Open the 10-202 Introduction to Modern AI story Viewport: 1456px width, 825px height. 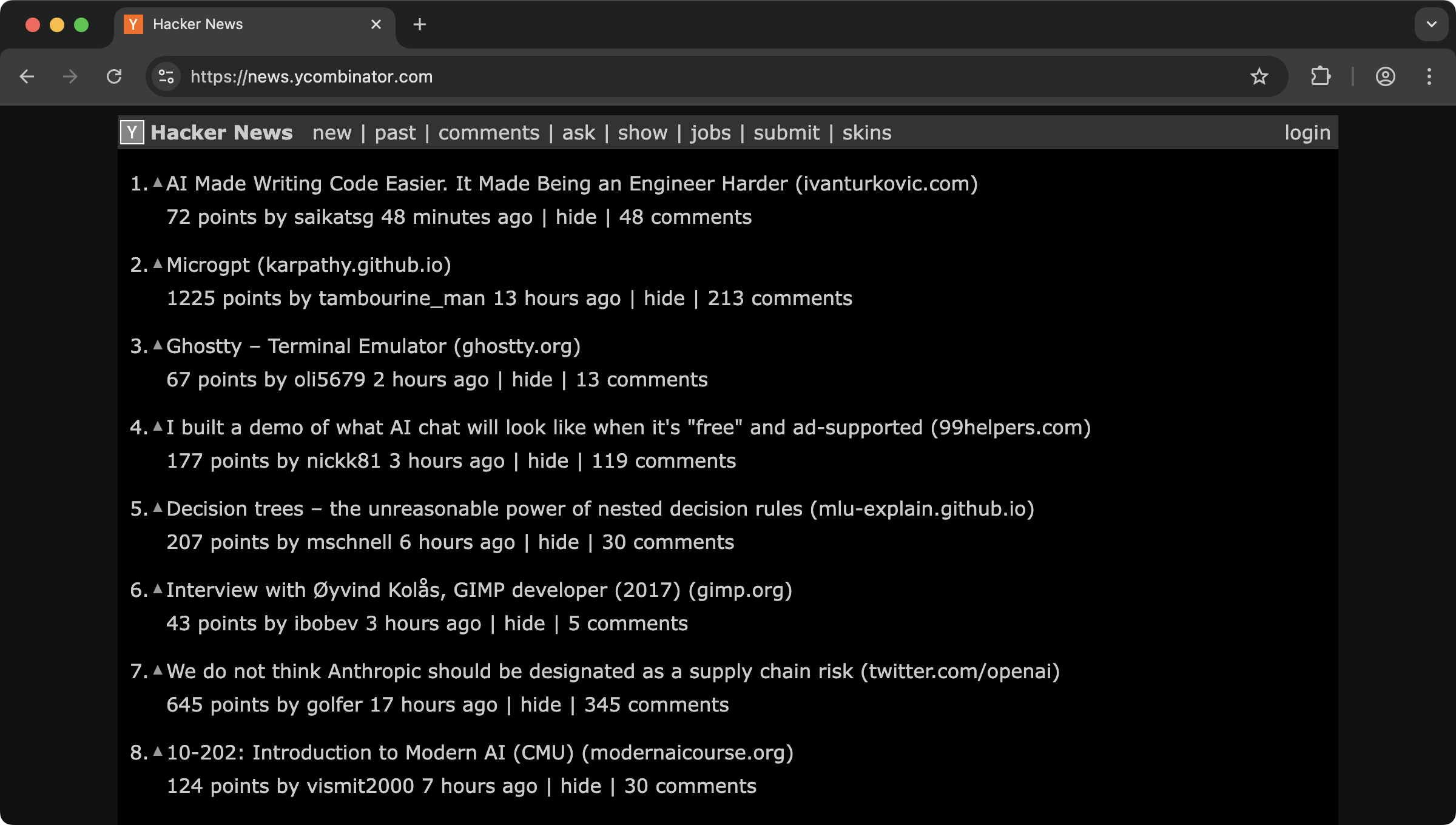369,753
